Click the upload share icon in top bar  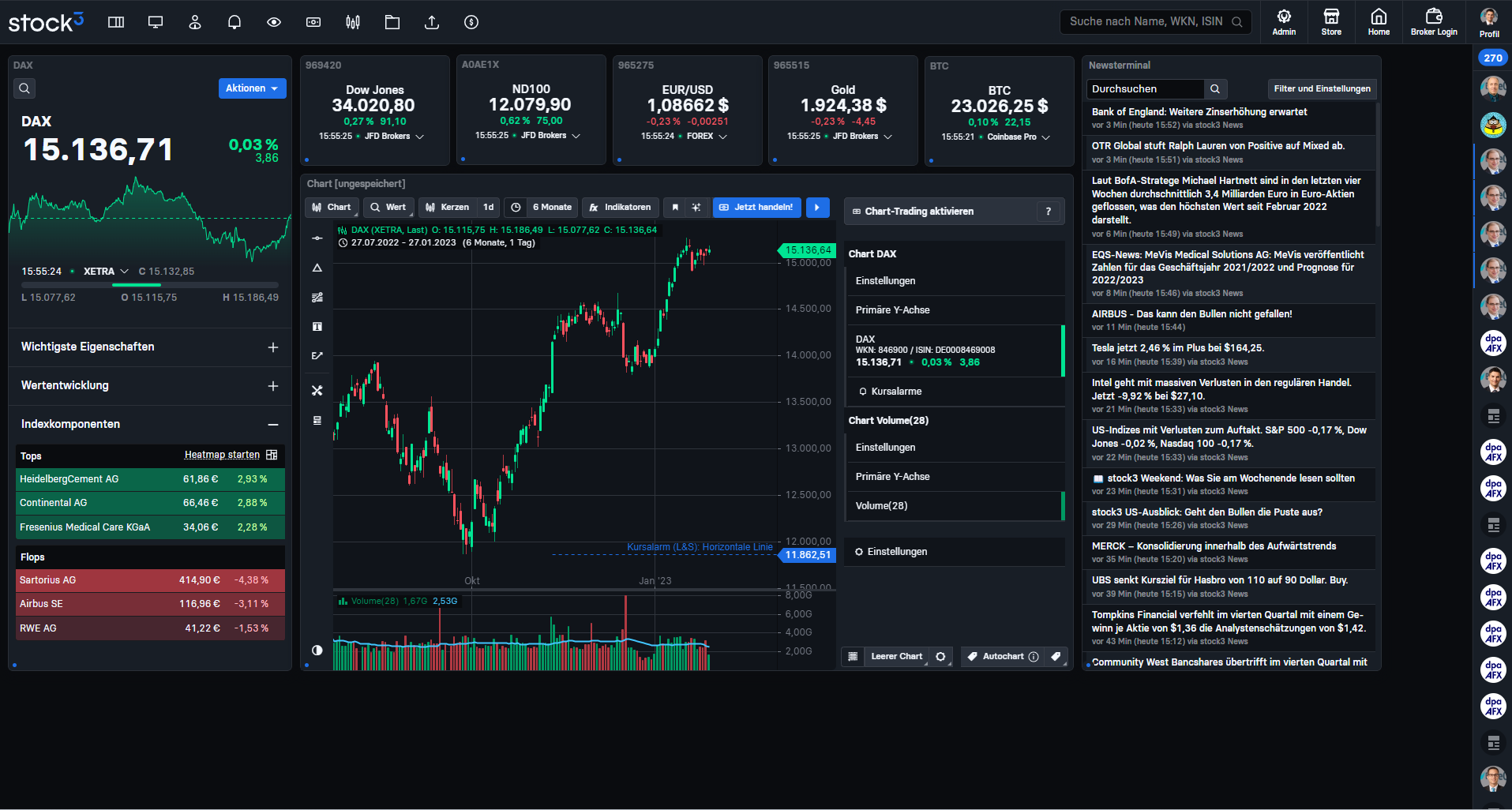432,22
